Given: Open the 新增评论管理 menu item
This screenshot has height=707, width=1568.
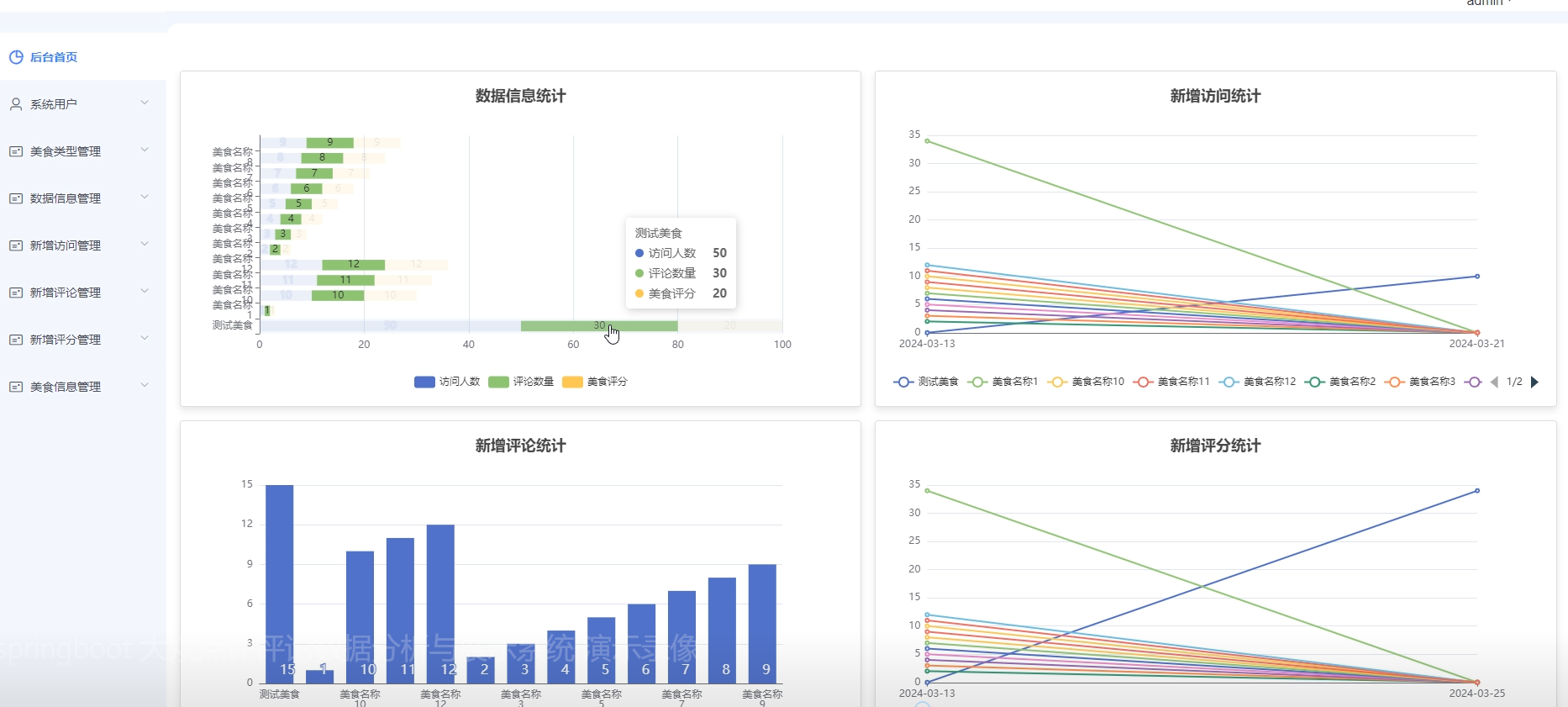Looking at the screenshot, I should (66, 293).
